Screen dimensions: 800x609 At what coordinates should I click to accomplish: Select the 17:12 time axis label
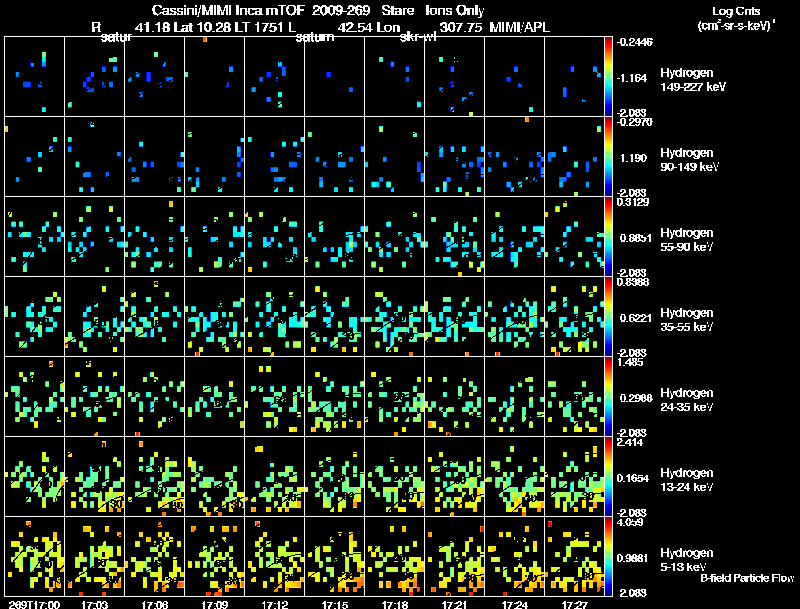pyautogui.click(x=274, y=603)
